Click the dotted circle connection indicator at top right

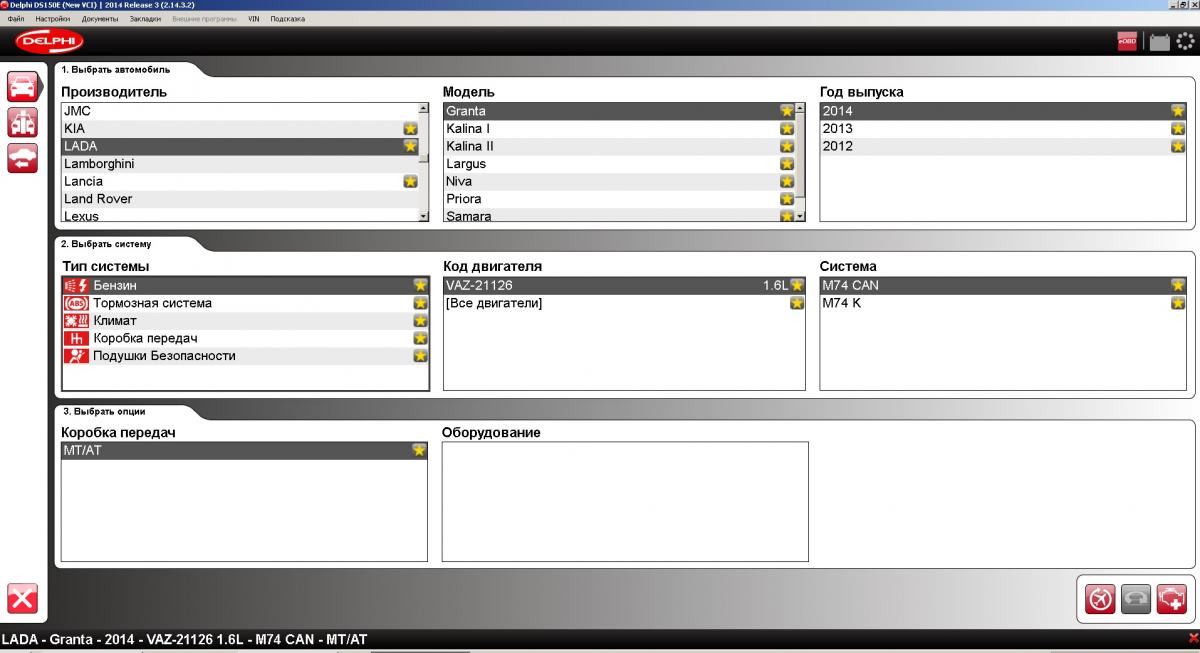1185,41
